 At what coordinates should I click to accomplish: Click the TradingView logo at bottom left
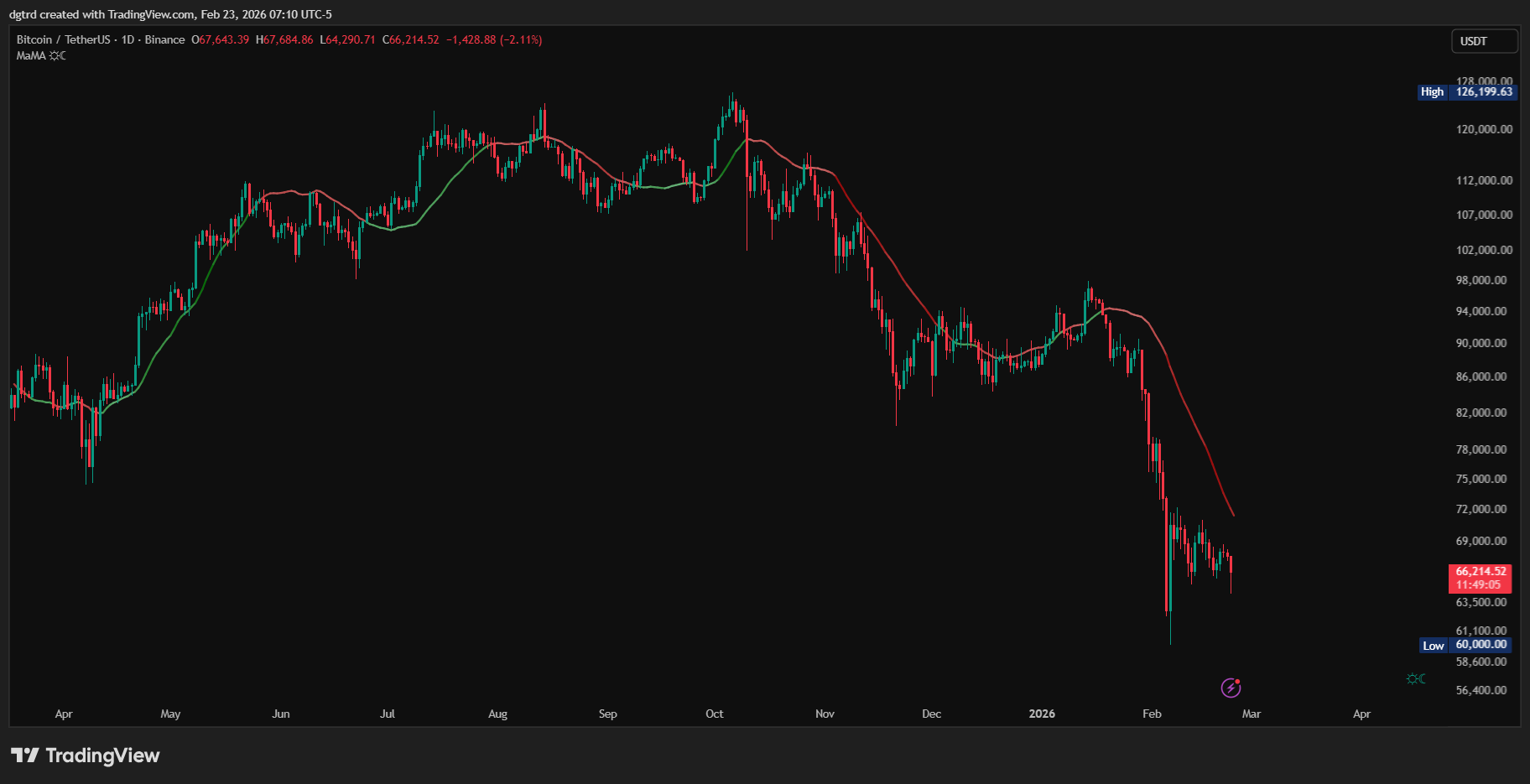(x=85, y=755)
